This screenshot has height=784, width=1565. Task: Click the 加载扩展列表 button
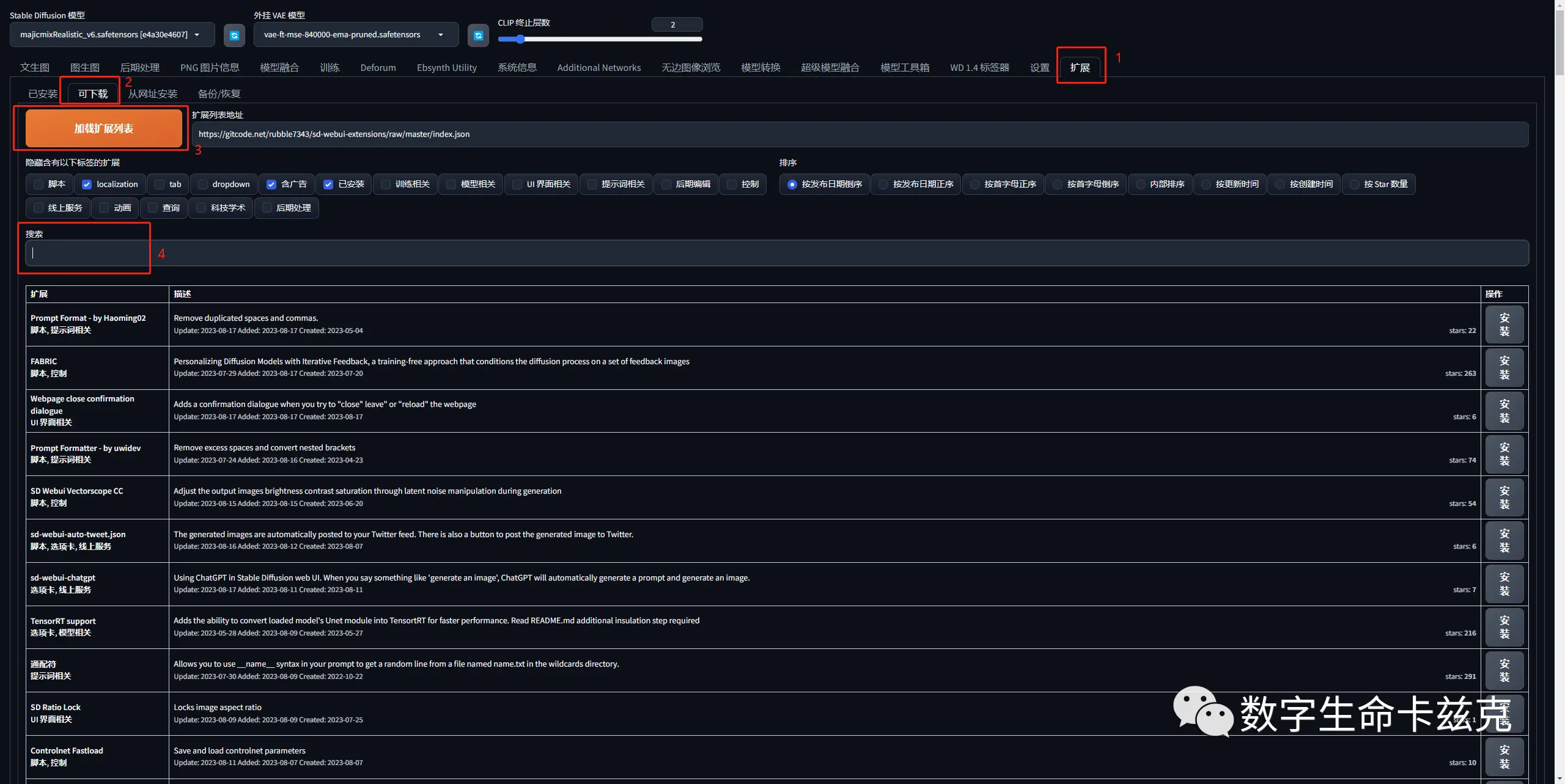[x=104, y=128]
